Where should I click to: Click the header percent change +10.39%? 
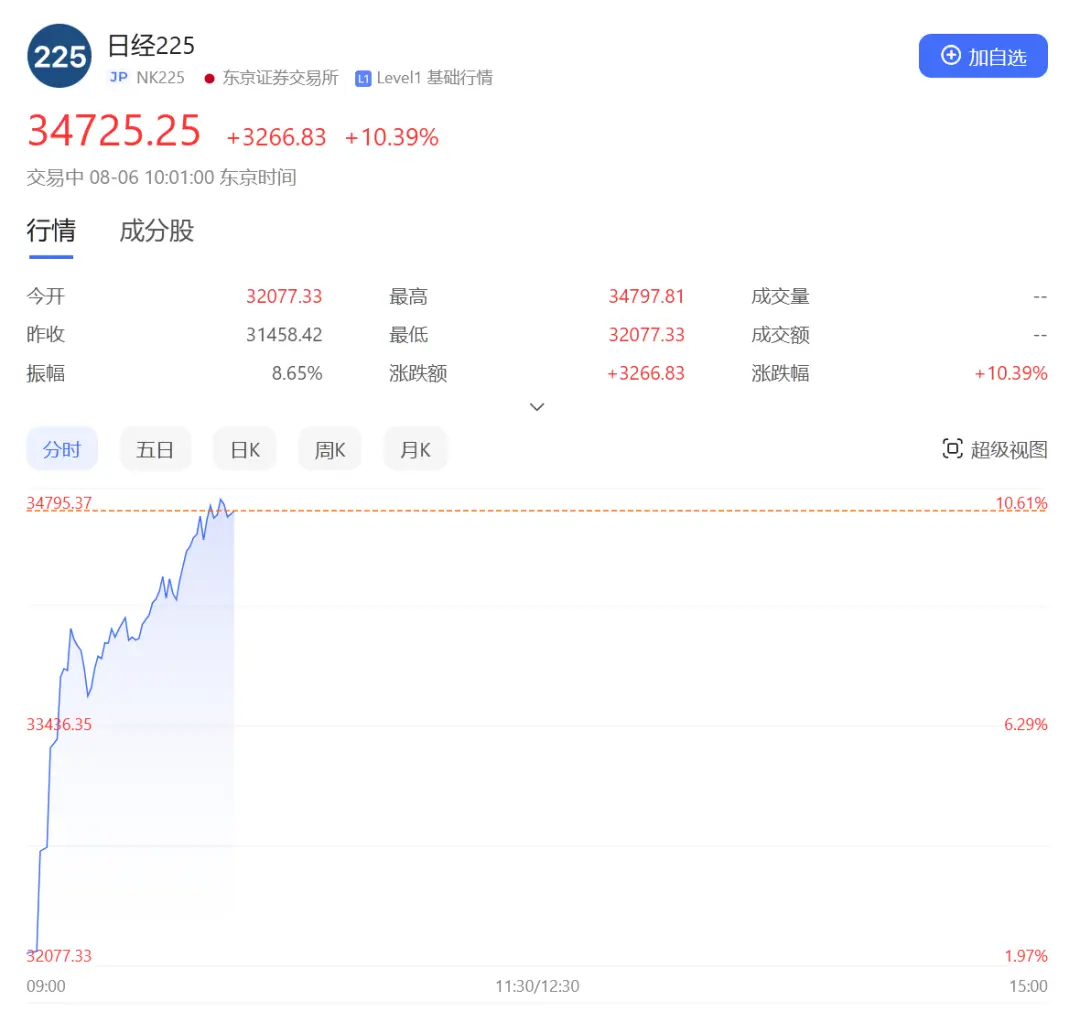[392, 138]
